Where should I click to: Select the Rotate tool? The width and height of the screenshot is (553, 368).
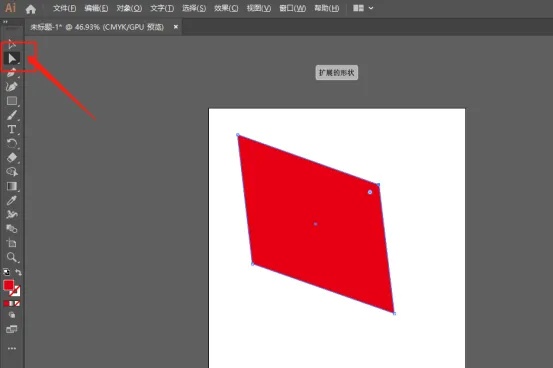point(12,143)
